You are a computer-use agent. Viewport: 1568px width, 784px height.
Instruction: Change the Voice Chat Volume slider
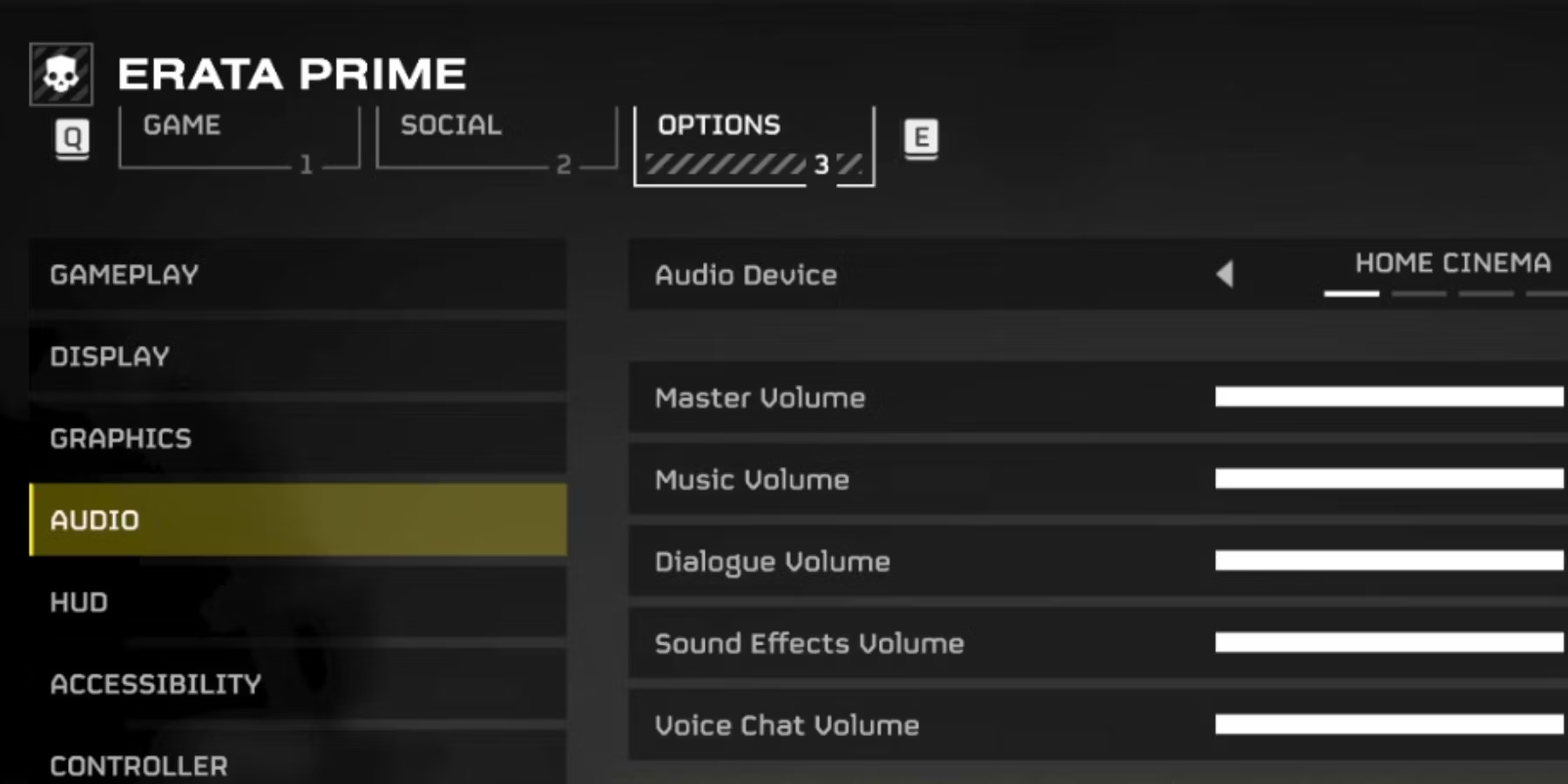click(x=1389, y=725)
